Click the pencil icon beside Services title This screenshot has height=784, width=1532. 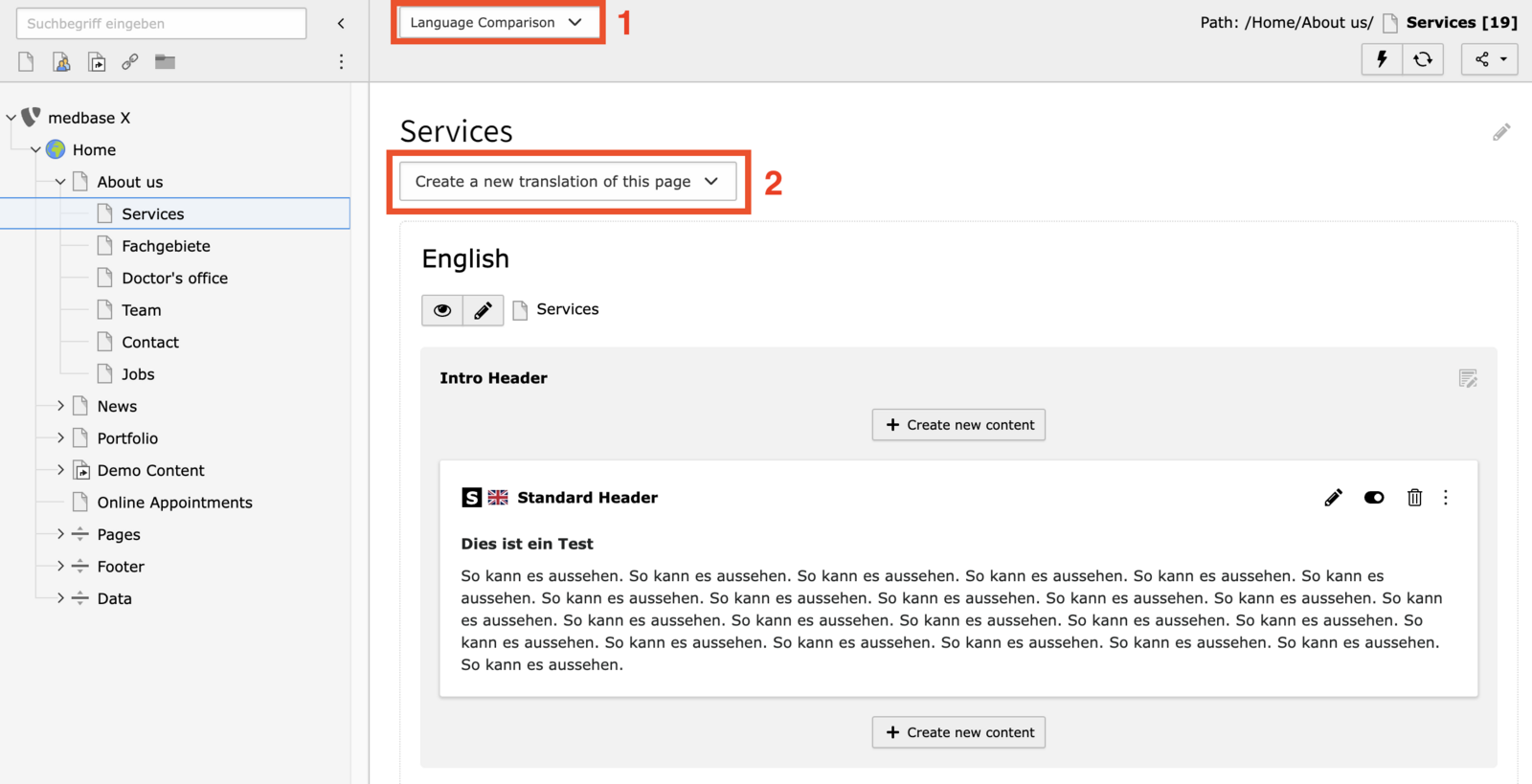click(x=1501, y=132)
